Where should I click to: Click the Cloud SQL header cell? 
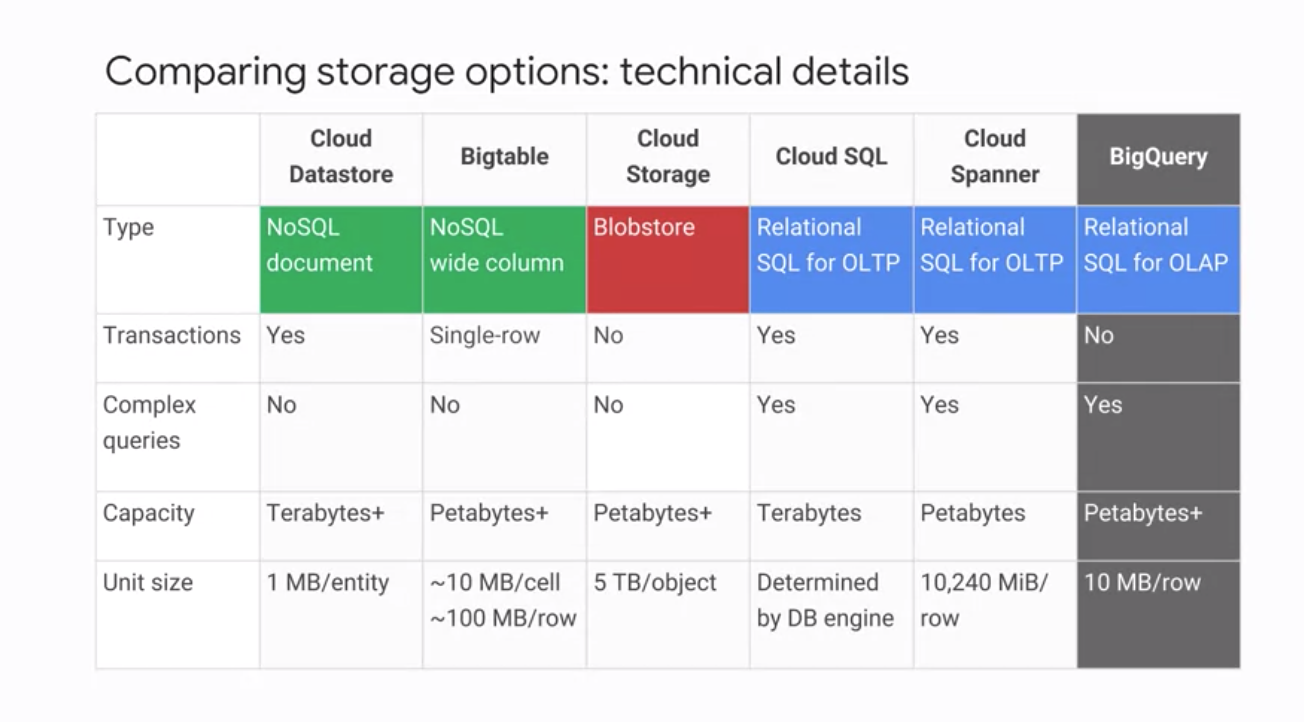(831, 159)
